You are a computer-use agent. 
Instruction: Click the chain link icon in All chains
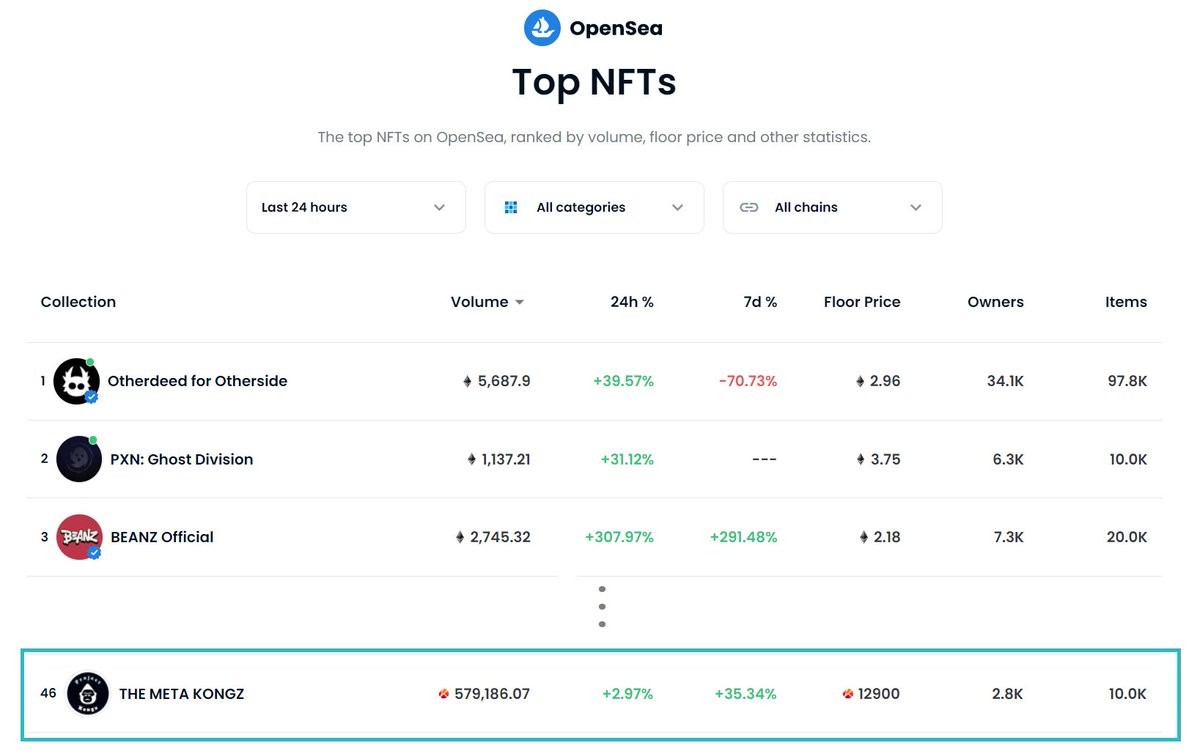pos(749,207)
